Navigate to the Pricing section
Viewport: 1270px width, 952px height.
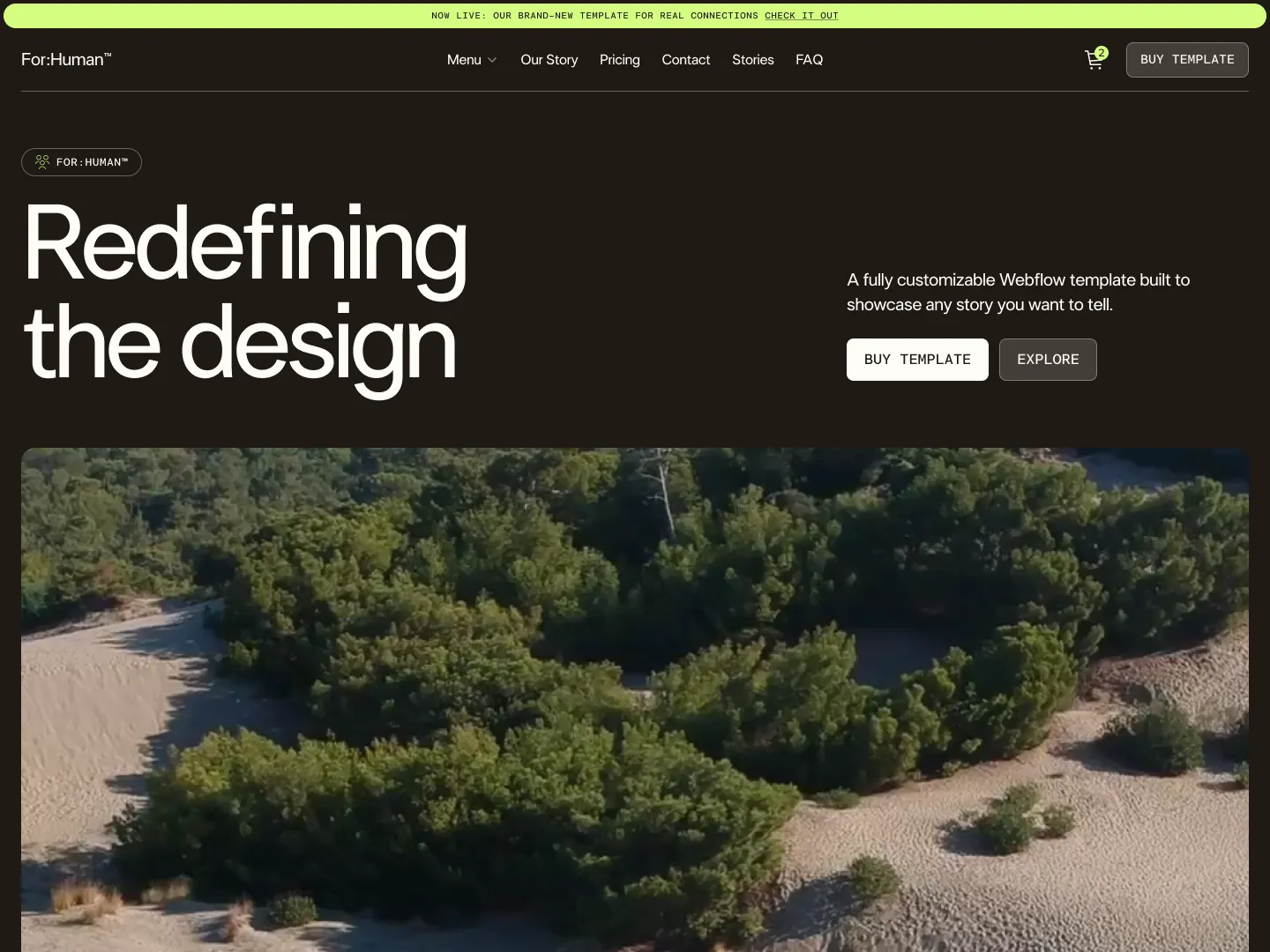[x=619, y=60]
